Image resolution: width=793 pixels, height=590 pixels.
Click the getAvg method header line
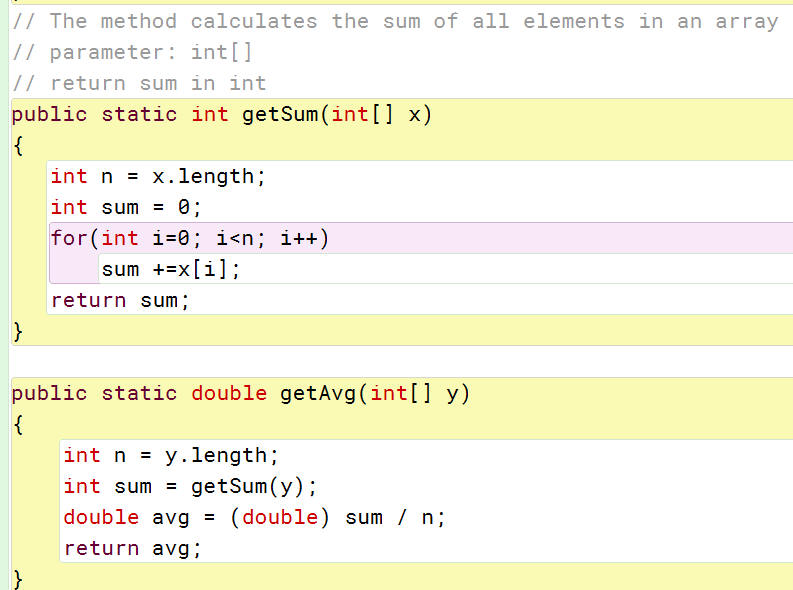pos(241,393)
